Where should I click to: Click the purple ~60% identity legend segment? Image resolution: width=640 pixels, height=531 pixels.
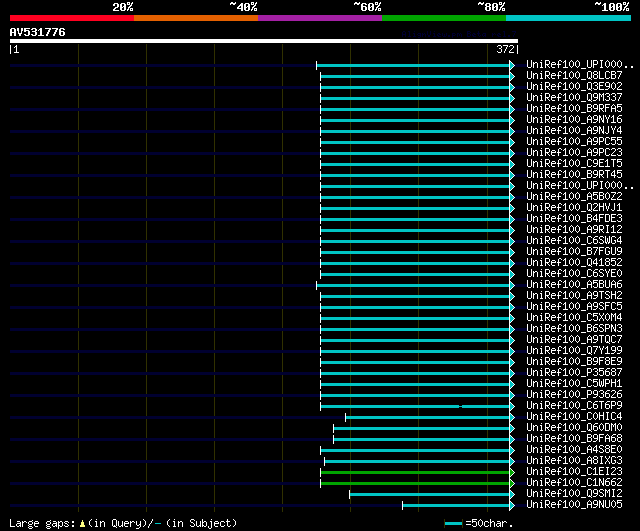tap(320, 18)
